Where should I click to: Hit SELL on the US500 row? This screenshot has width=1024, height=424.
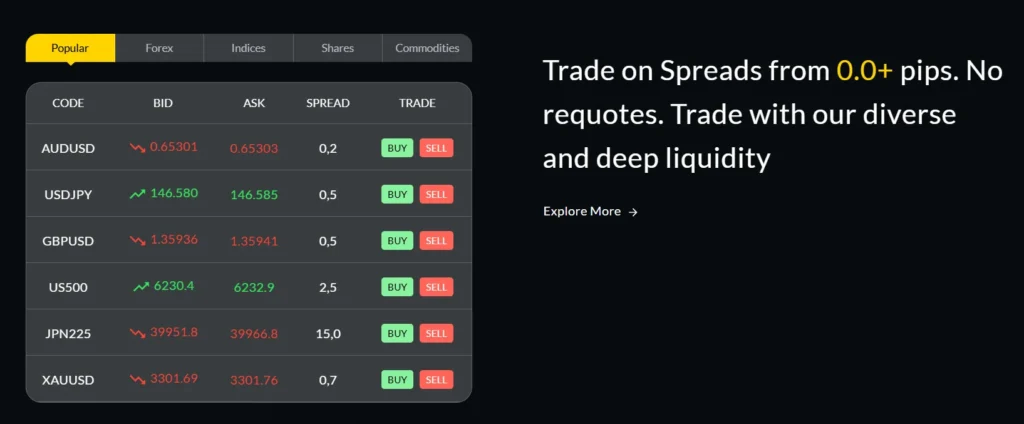pyautogui.click(x=436, y=287)
